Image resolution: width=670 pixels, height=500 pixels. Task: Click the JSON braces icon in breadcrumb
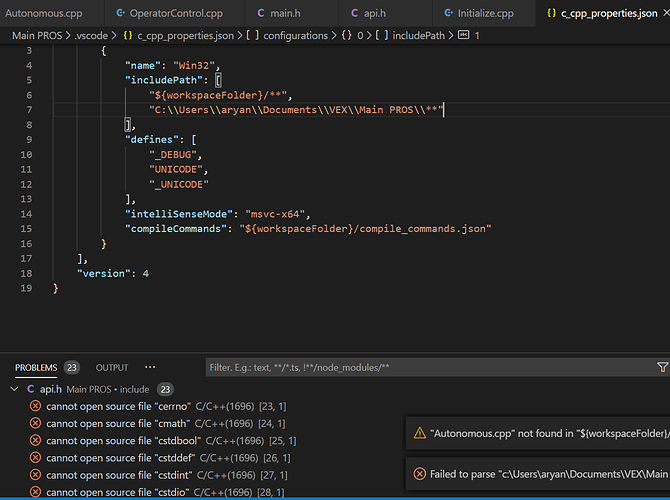[127, 35]
